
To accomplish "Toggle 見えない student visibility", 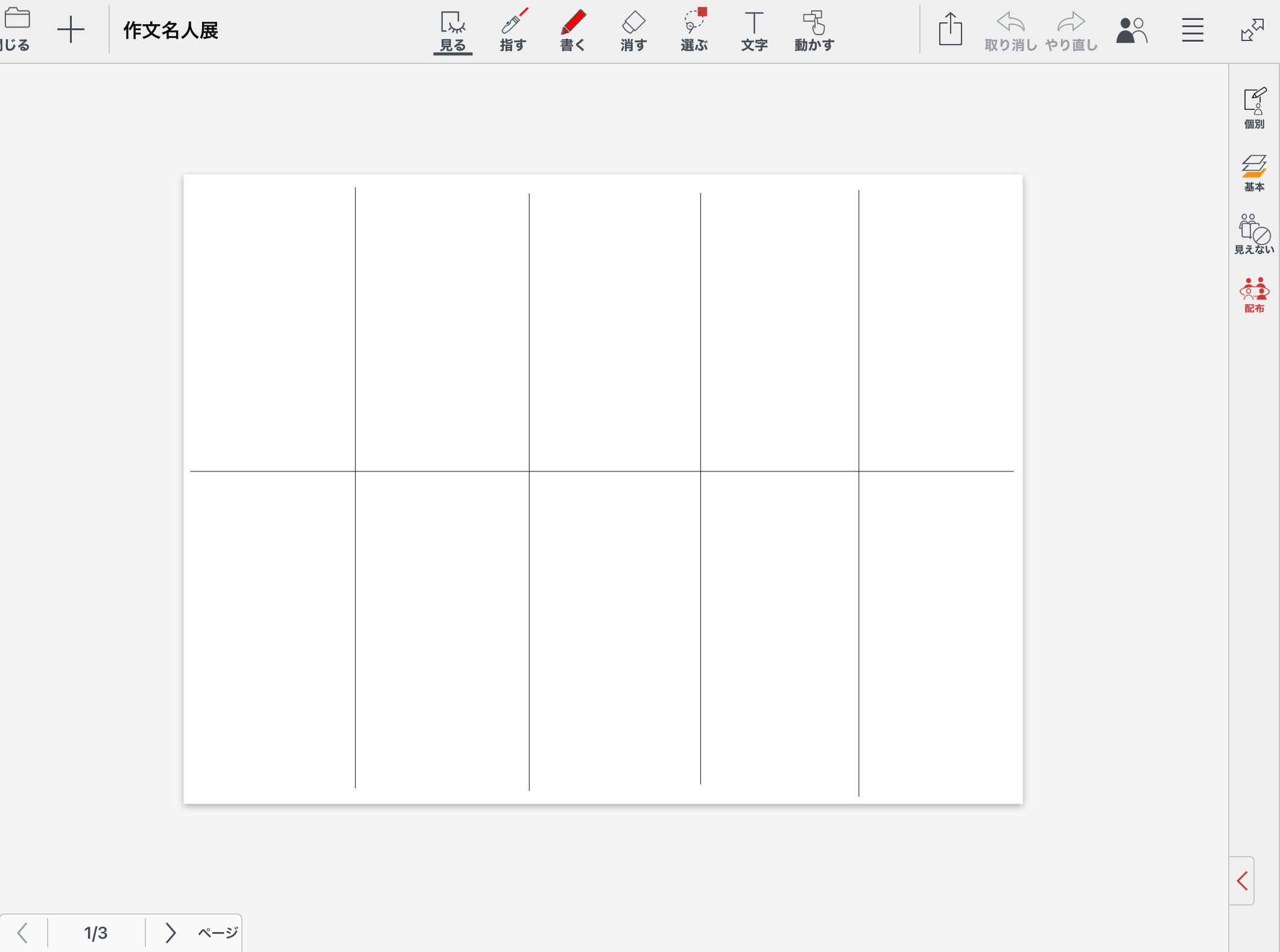I will click(1254, 234).
